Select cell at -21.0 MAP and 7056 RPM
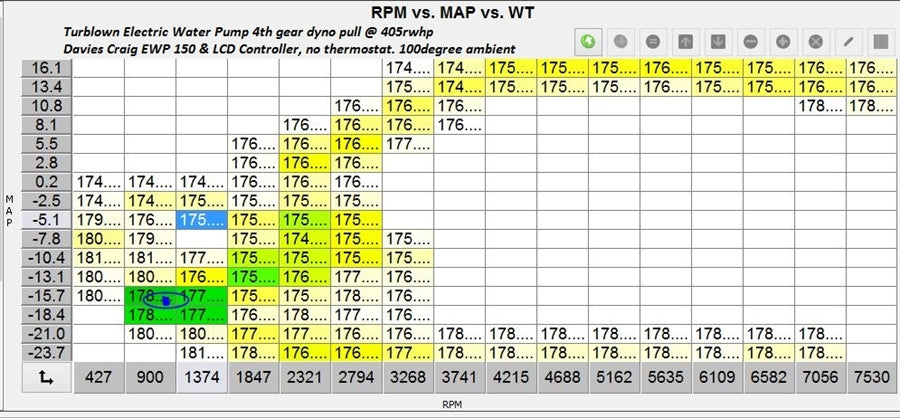Screen dimensions: 900x418 tap(820, 334)
